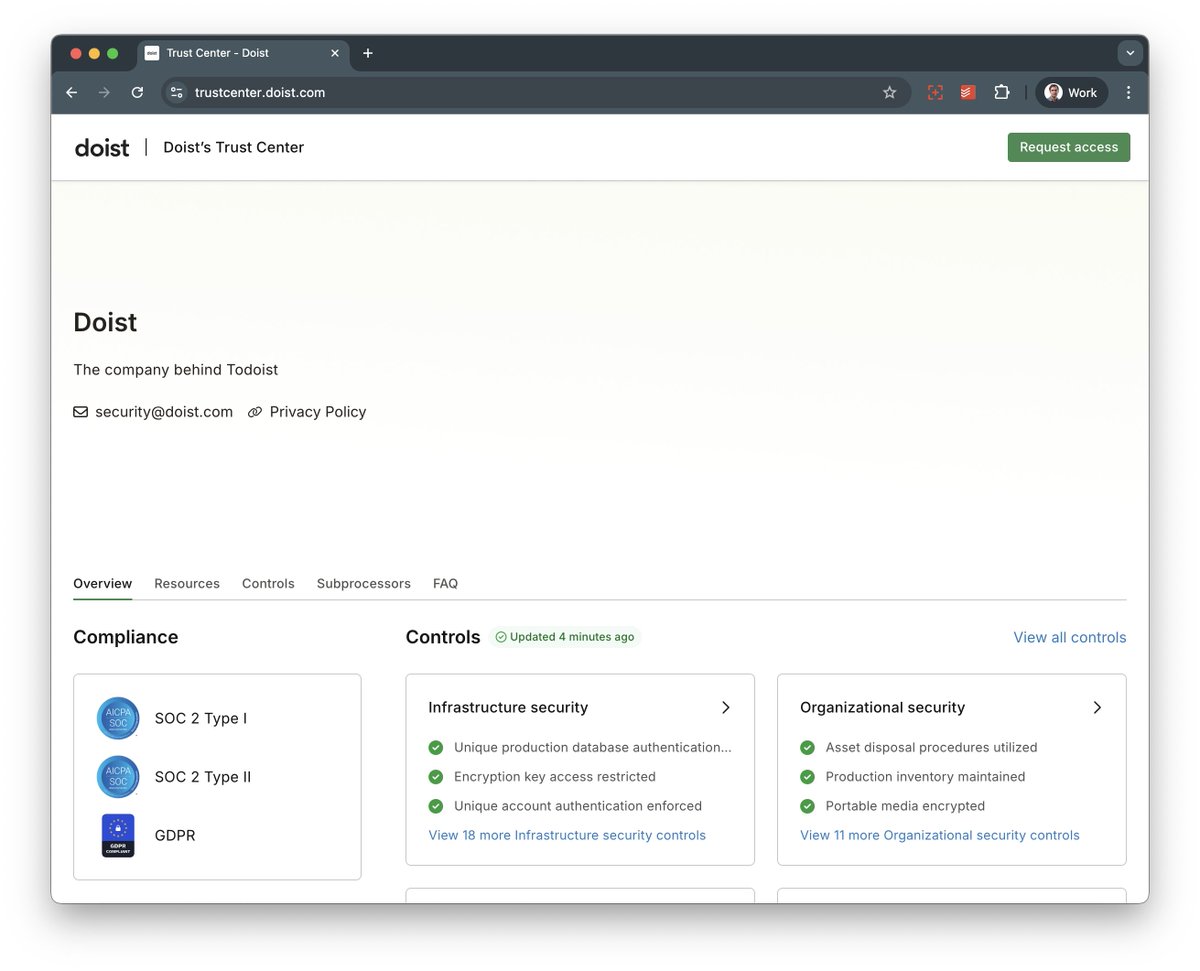Expand Organizational security with its chevron

click(1097, 707)
